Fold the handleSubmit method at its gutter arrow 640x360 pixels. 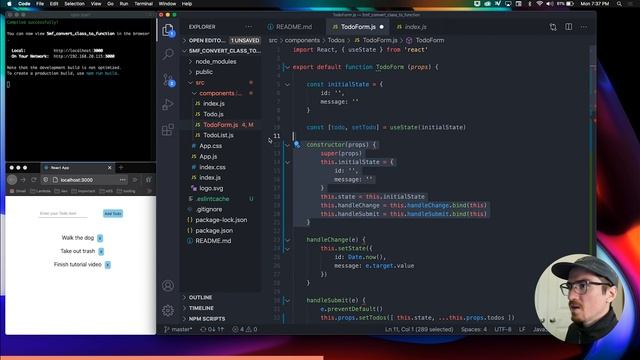(287, 300)
